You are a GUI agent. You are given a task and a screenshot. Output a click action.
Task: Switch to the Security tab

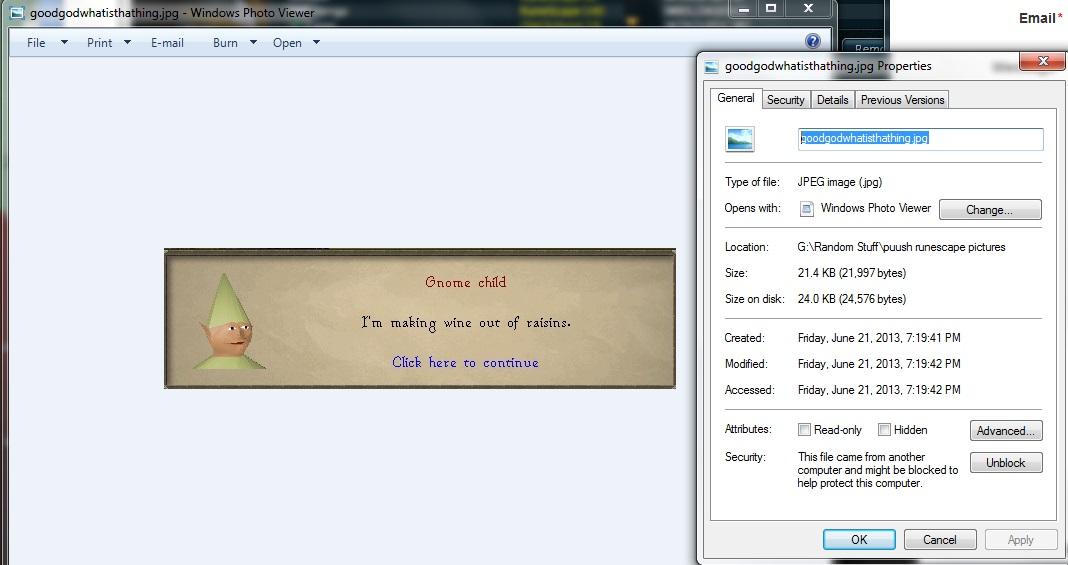coord(785,100)
